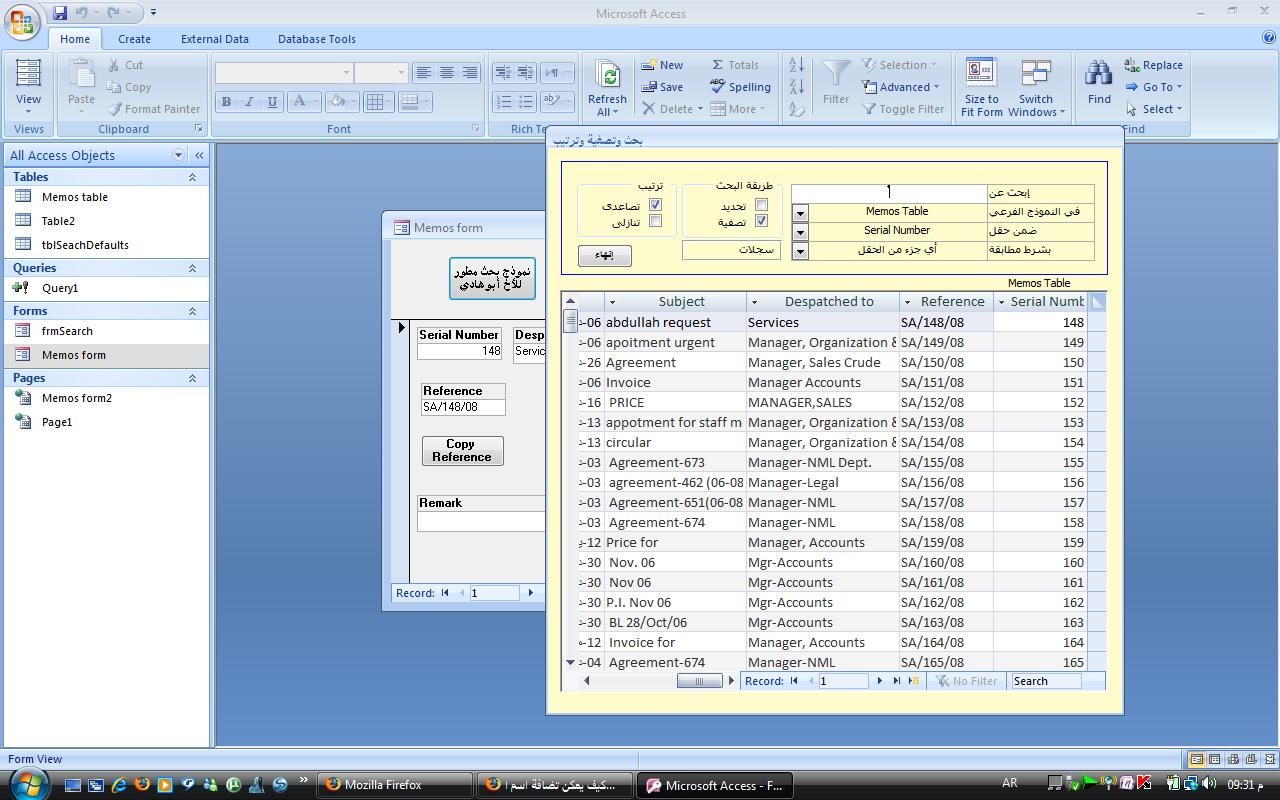Viewport: 1280px width, 800px height.
Task: Toggle the تحديد selection search checkbox
Action: pyautogui.click(x=761, y=205)
